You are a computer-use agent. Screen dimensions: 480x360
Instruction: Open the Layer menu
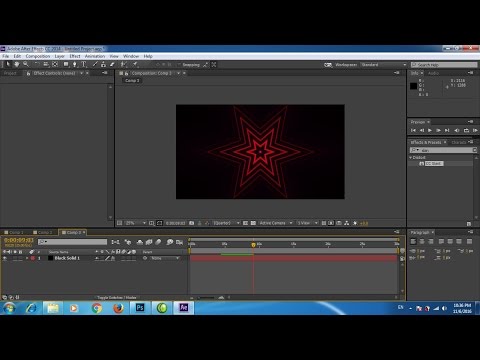pyautogui.click(x=60, y=56)
